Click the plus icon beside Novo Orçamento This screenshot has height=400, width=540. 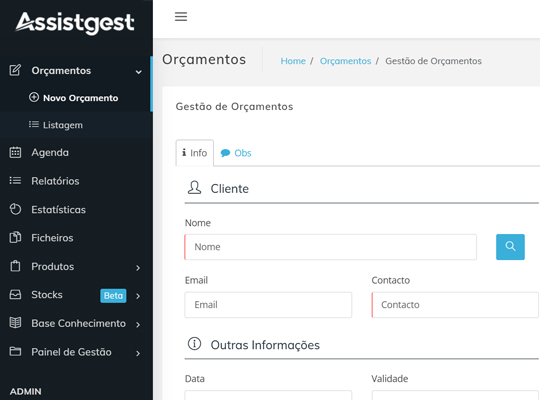click(x=34, y=98)
